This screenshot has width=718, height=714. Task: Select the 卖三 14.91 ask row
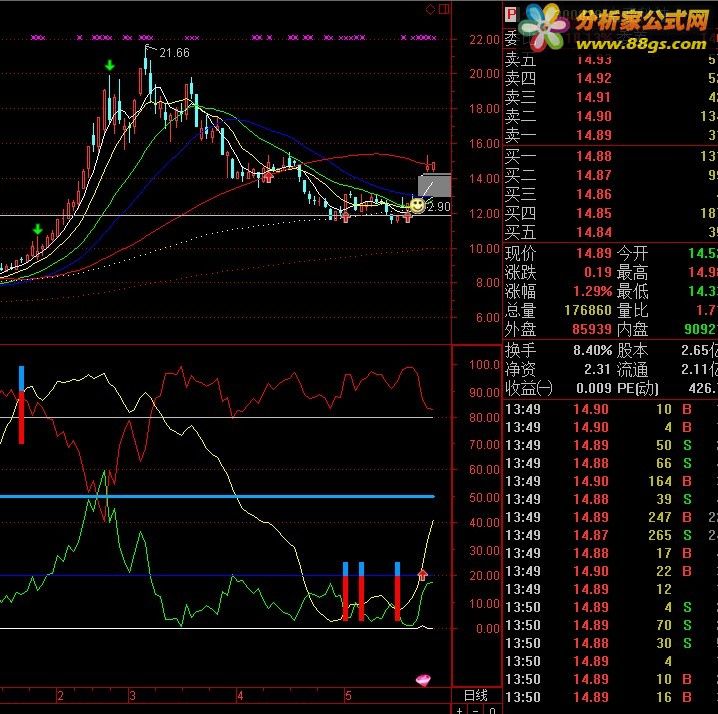pyautogui.click(x=611, y=97)
